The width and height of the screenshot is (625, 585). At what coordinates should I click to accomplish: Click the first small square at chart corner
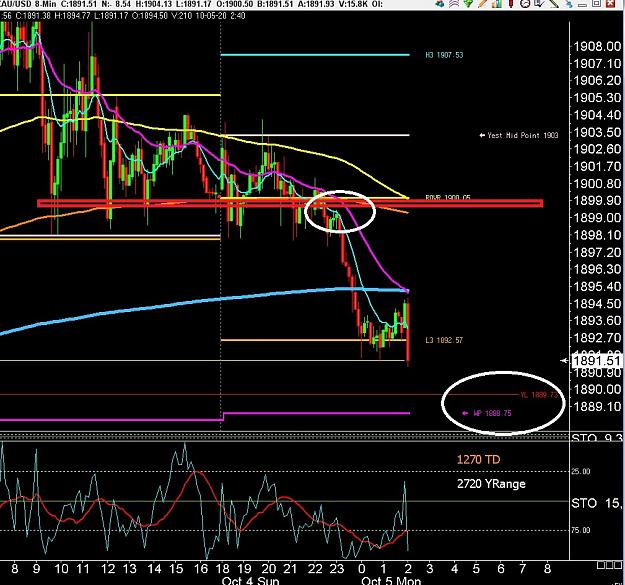[x=600, y=565]
